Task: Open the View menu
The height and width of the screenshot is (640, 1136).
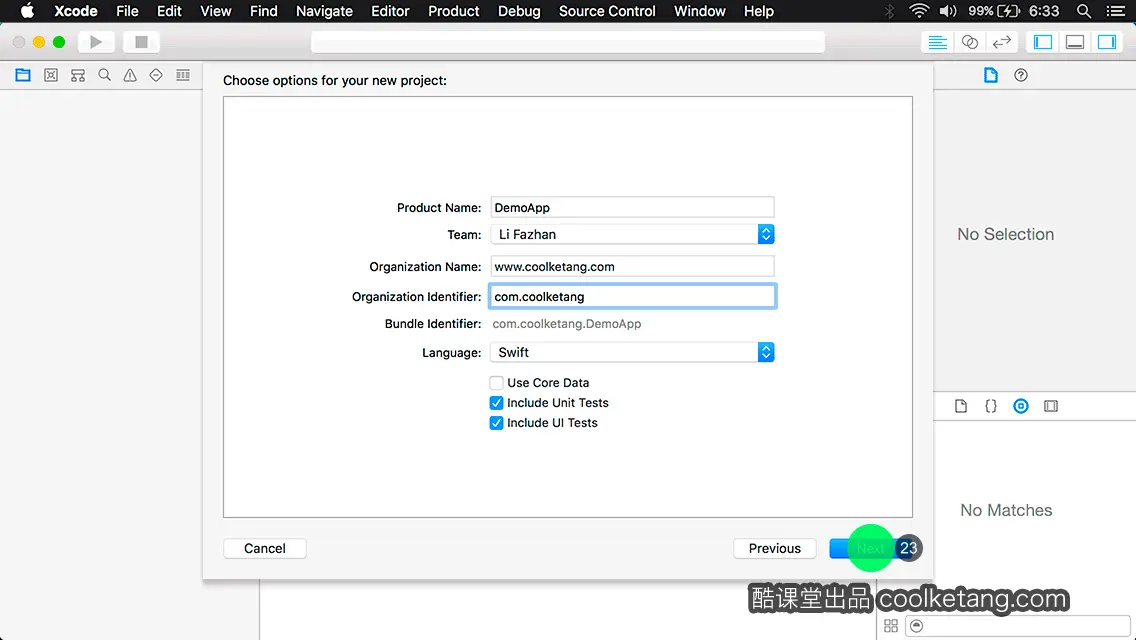Action: (216, 11)
